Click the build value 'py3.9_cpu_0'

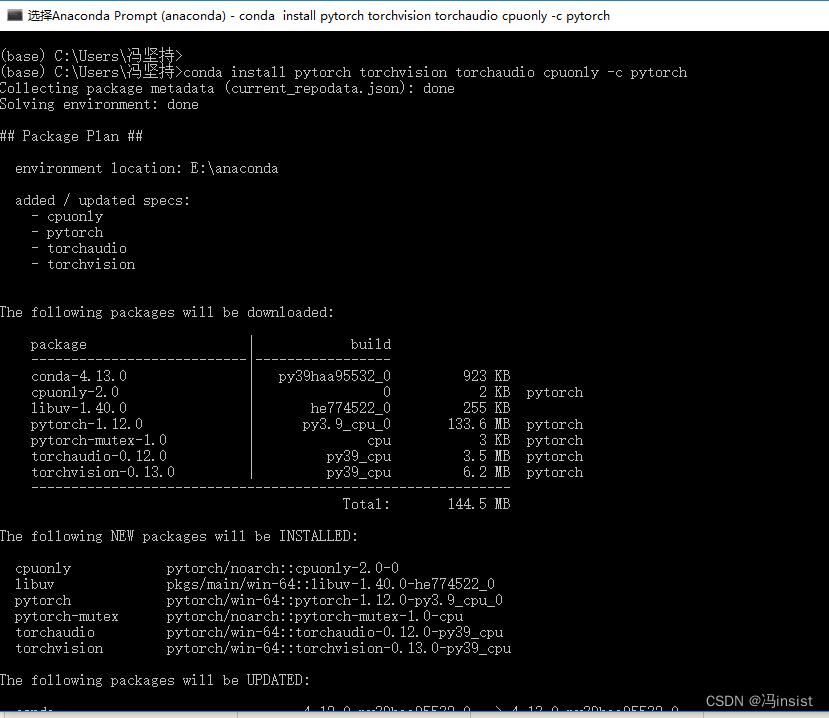tap(347, 424)
